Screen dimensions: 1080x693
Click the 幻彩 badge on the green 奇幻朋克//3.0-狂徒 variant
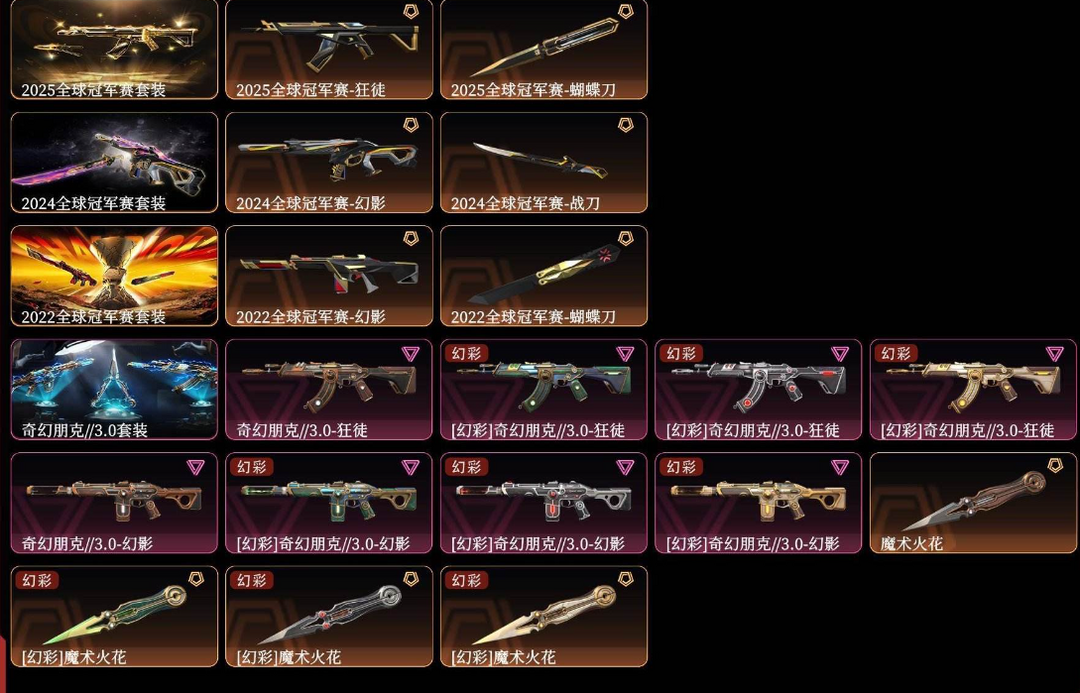pyautogui.click(x=466, y=353)
